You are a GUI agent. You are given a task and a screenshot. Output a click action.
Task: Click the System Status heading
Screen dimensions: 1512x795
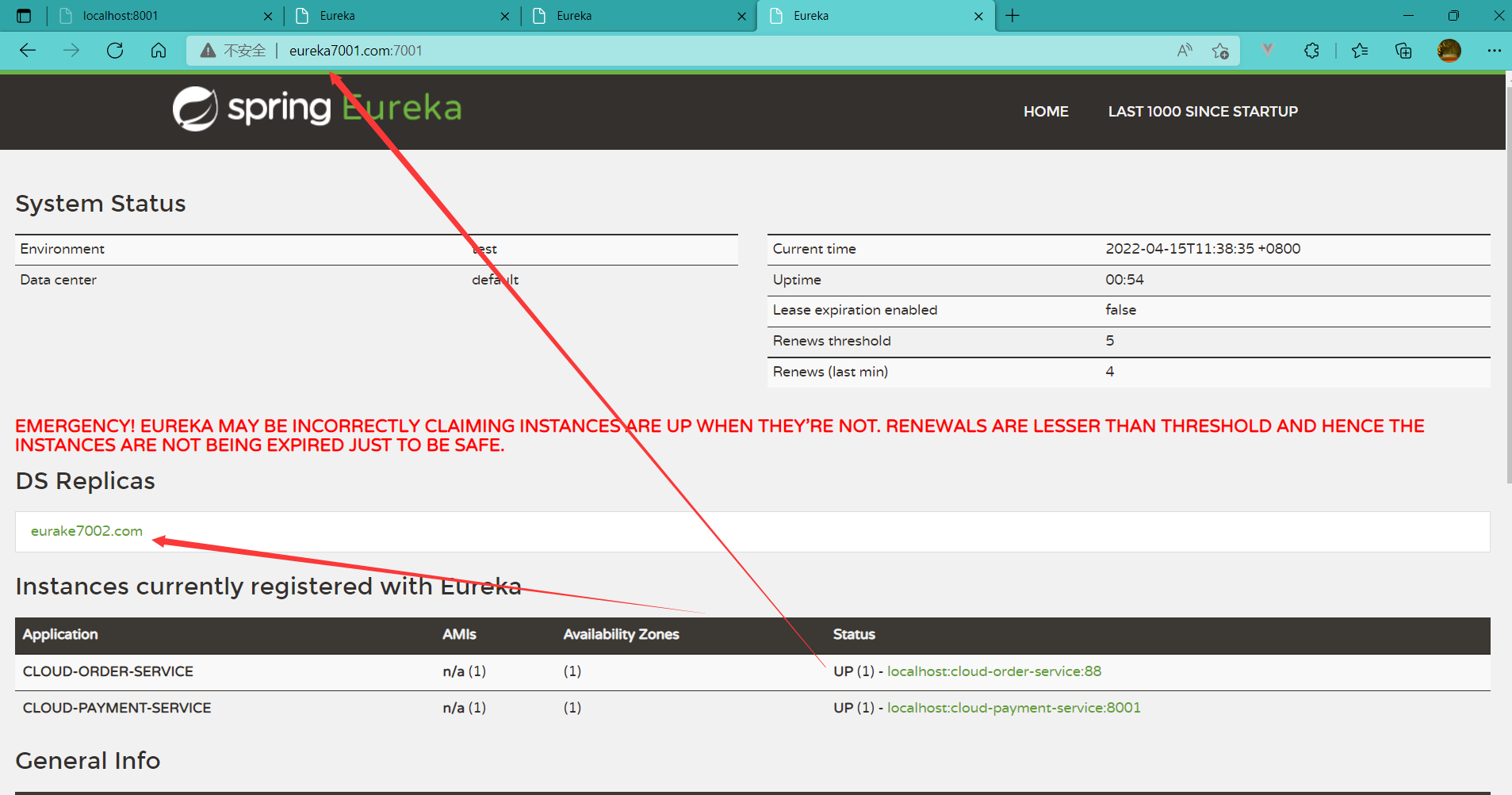coord(101,204)
